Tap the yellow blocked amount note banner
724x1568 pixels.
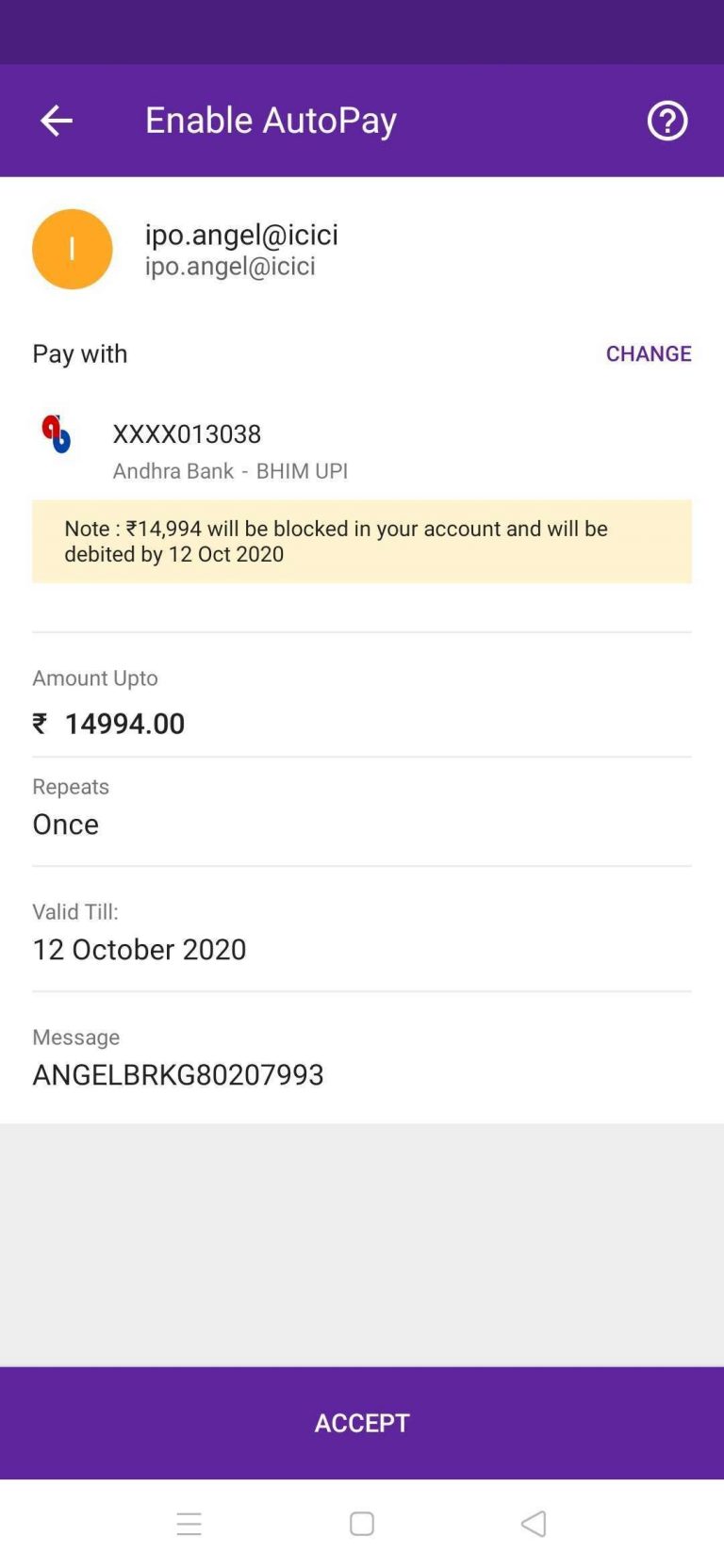[362, 541]
